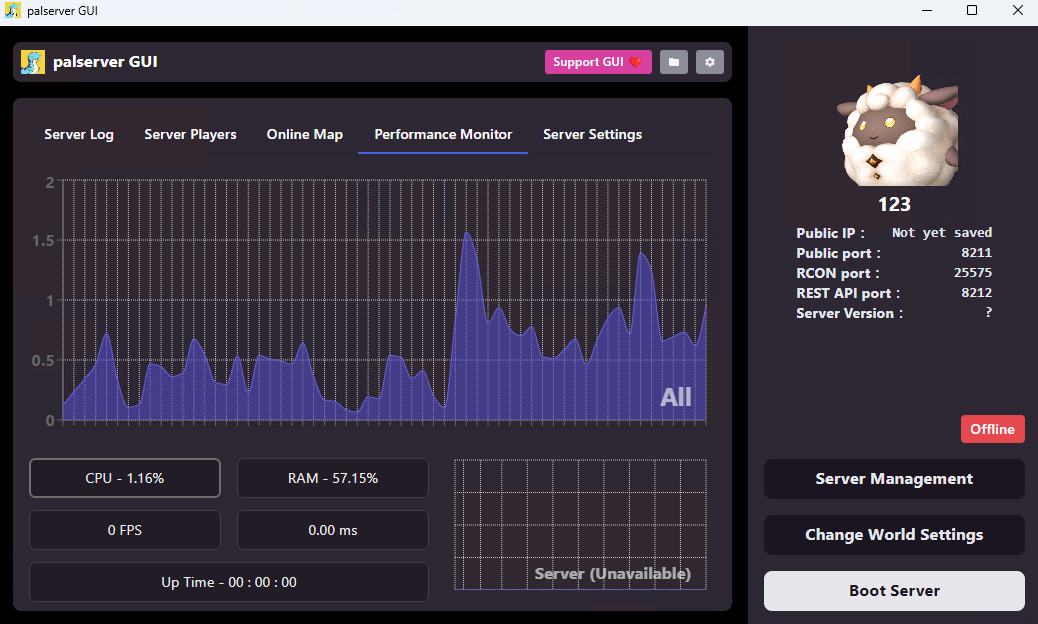The height and width of the screenshot is (624, 1038).
Task: Switch to the Server Log tab
Action: coord(79,134)
